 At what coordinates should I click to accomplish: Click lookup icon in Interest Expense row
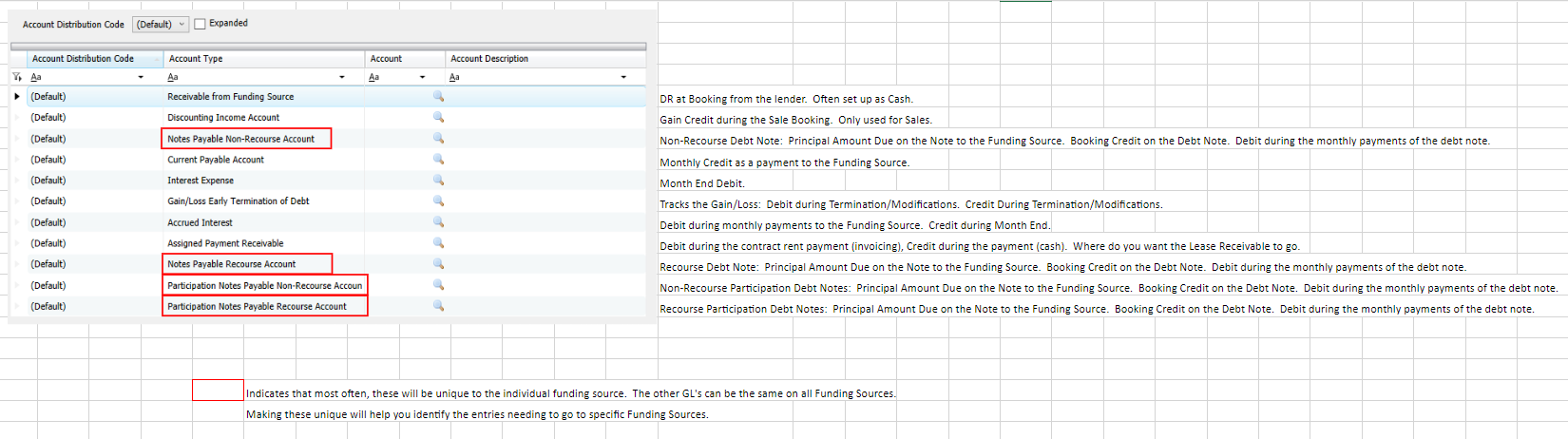[x=438, y=180]
